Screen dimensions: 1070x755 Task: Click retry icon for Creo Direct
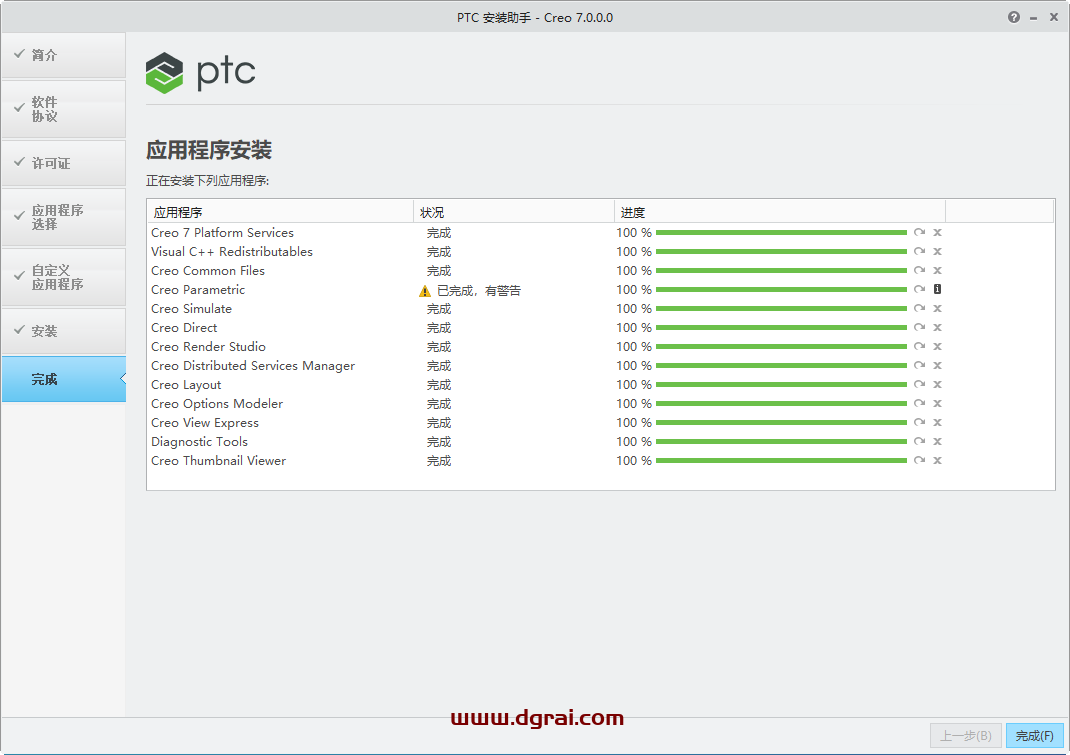pyautogui.click(x=919, y=328)
